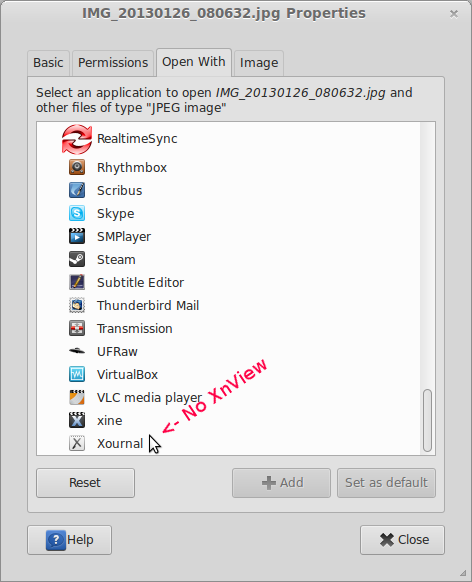Viewport: 472px width, 582px height.
Task: Select Transmission in the list
Action: [x=134, y=329]
